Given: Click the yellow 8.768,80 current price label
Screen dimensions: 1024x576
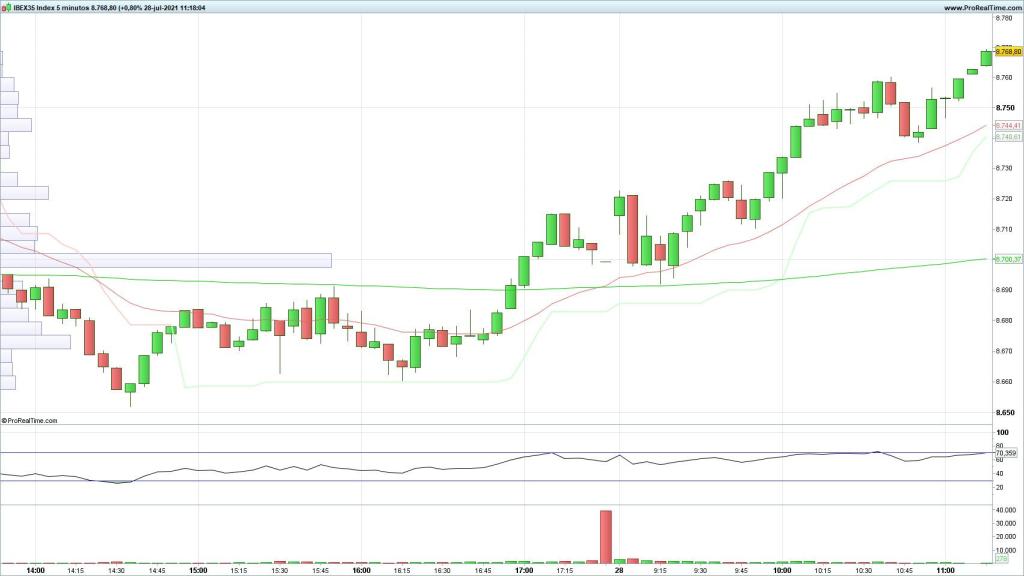Looking at the screenshot, I should [1008, 51].
